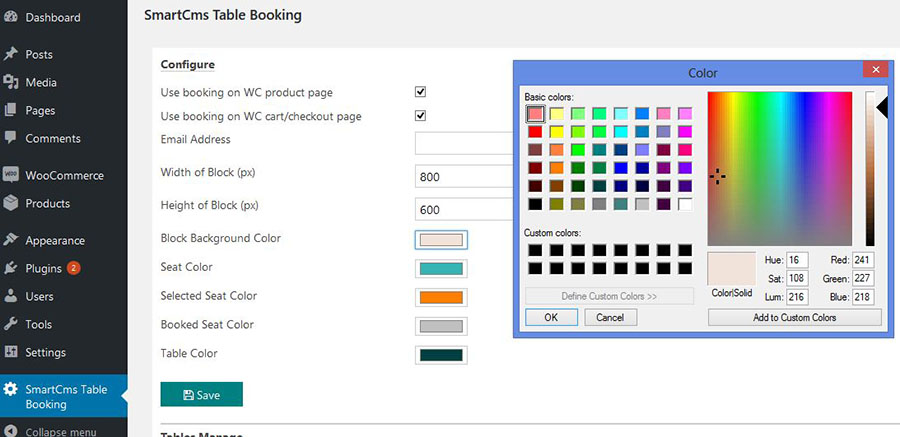Screen dimensions: 900x437
Task: Toggle Use booking on WC cart/checkout page
Action: 421,116
